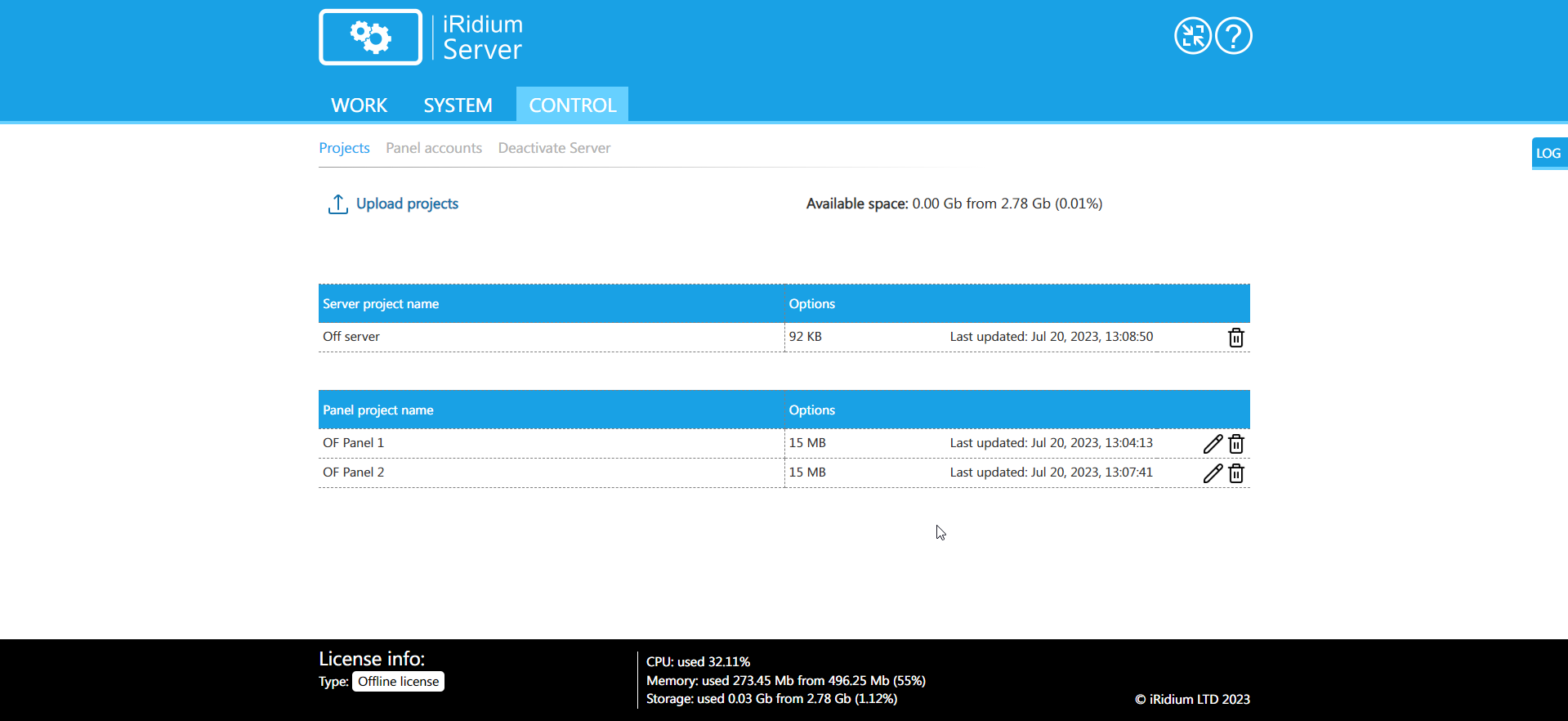Image resolution: width=1568 pixels, height=721 pixels.
Task: Click the collapse fullscreen arrows icon
Action: pyautogui.click(x=1192, y=36)
